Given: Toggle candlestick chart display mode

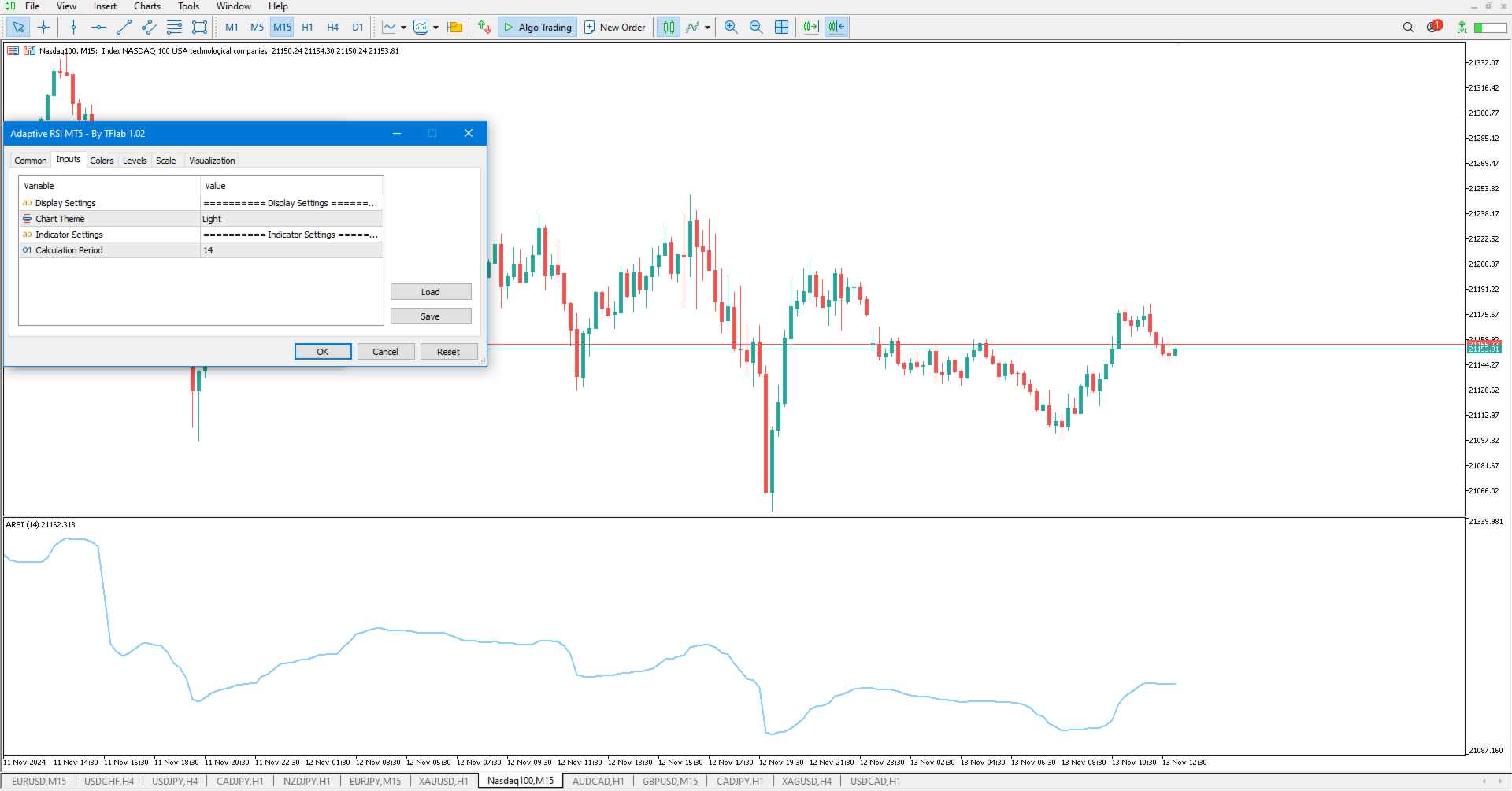Looking at the screenshot, I should (669, 27).
